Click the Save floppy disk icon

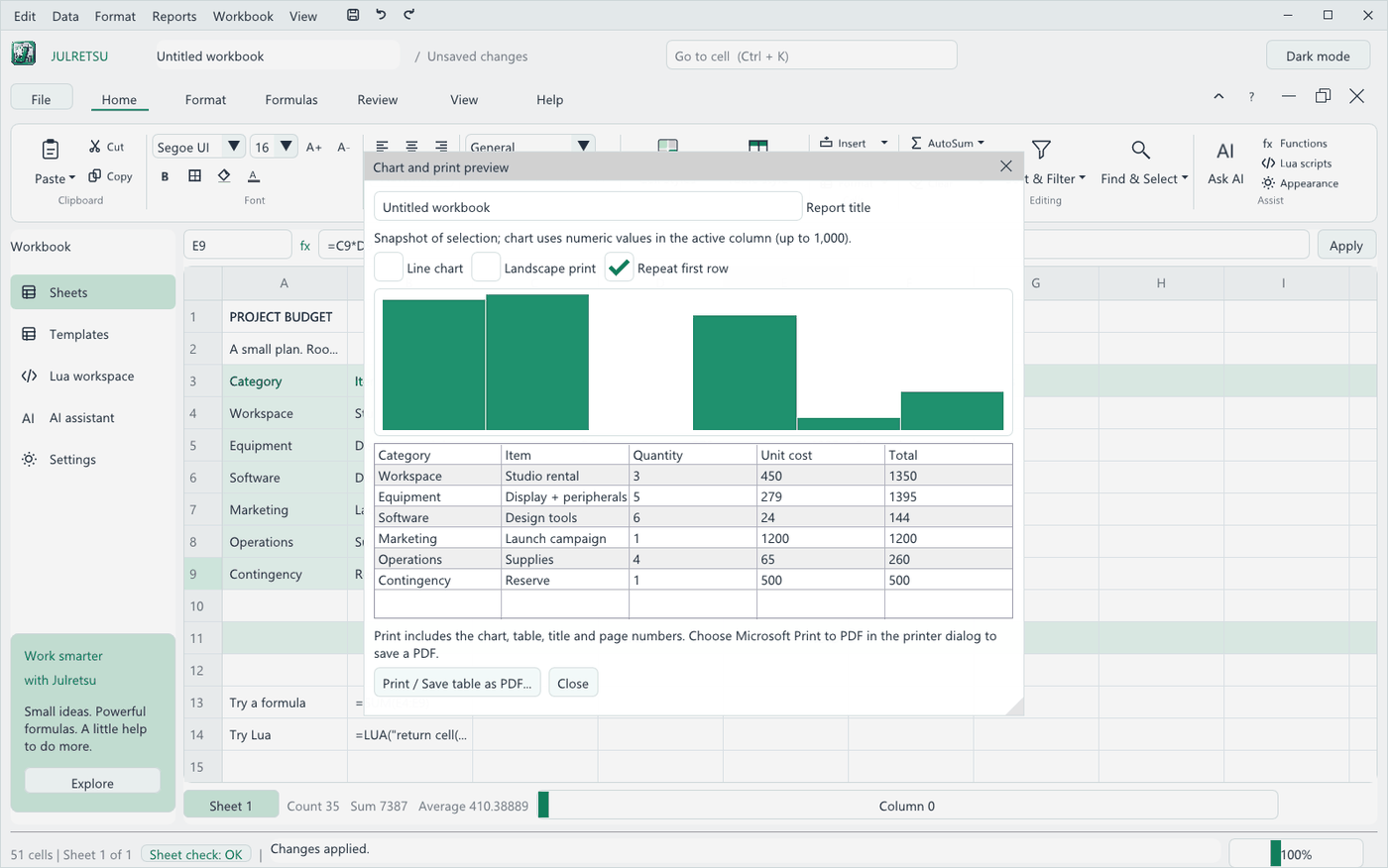click(353, 15)
